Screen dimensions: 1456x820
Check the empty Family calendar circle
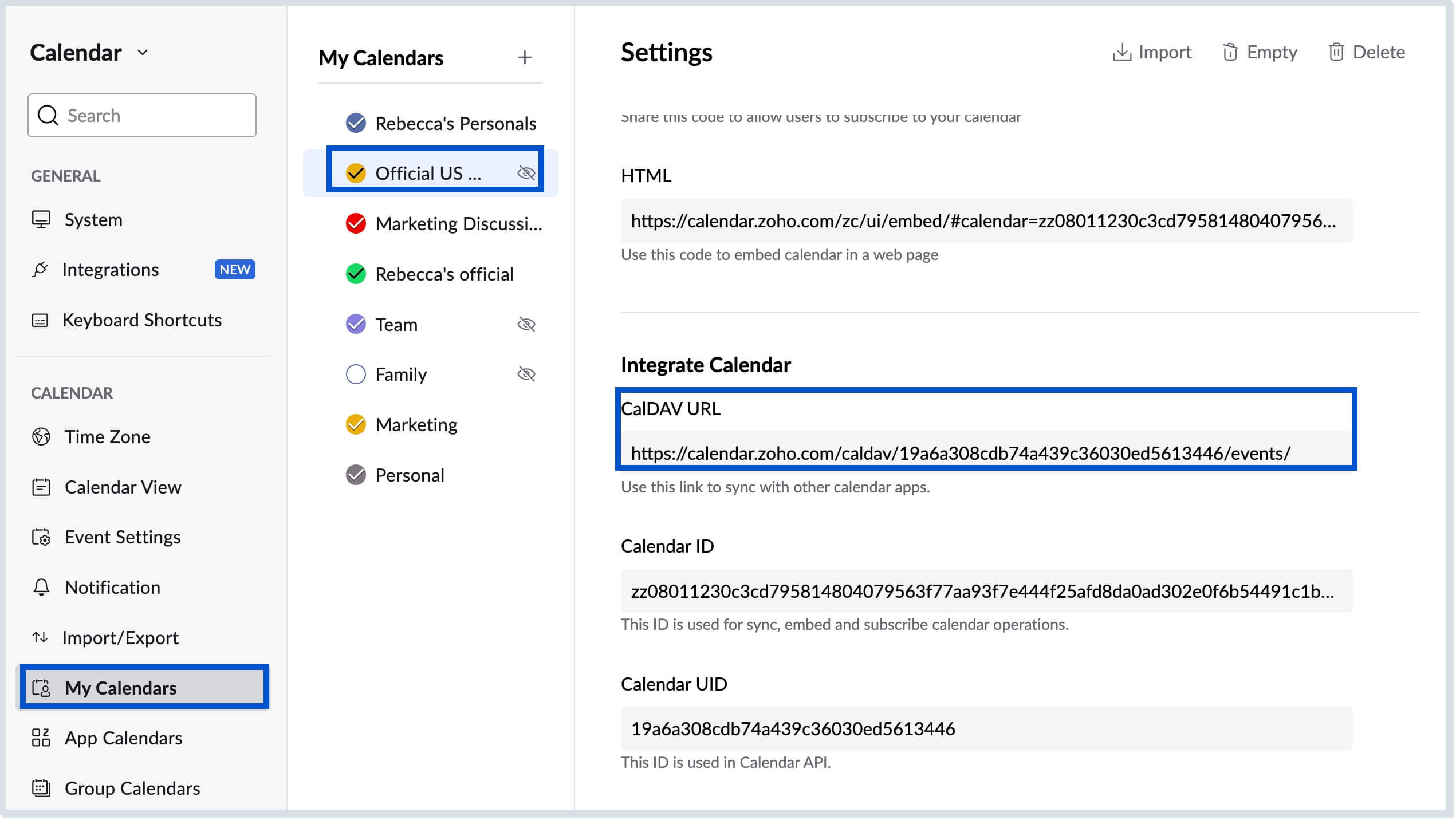coord(356,374)
